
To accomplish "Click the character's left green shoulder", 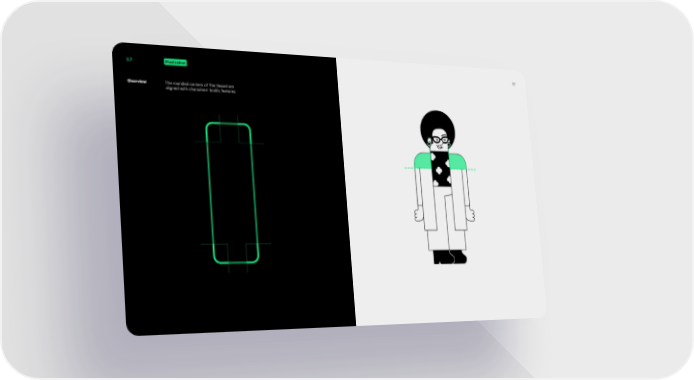I will click(422, 161).
